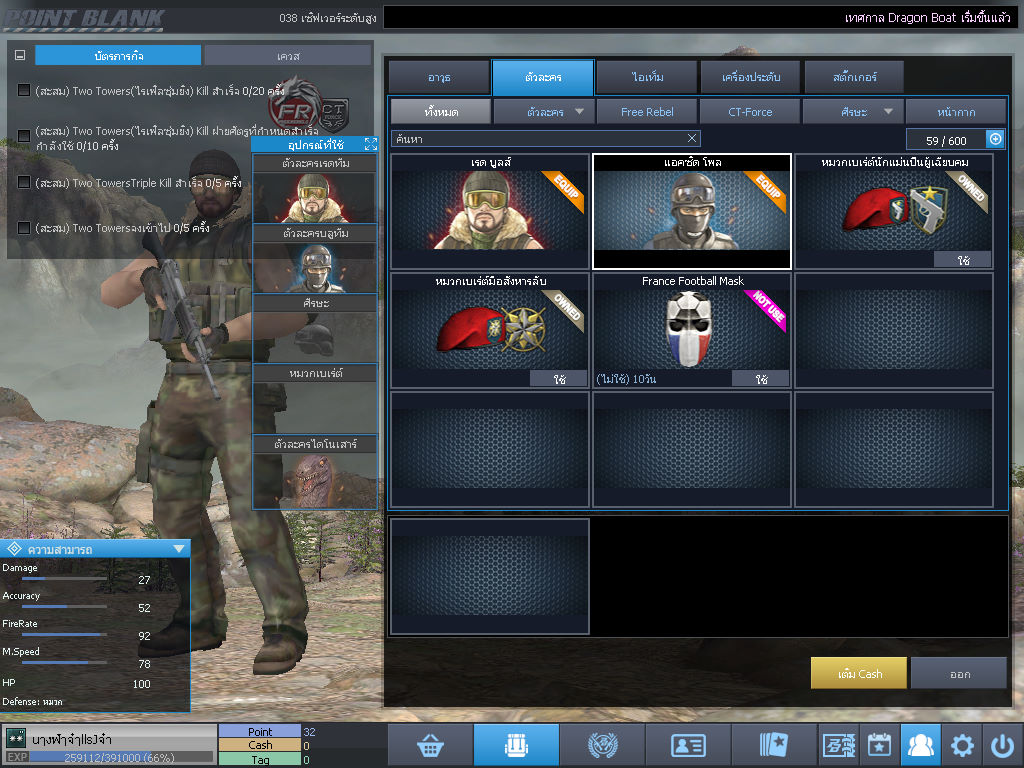1024x768 pixels.
Task: Open the ศีรษะ filter dropdown
Action: (853, 112)
